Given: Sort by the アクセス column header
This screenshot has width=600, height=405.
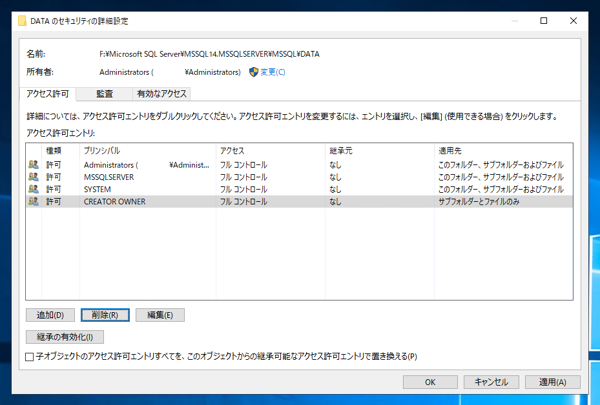Looking at the screenshot, I should (x=271, y=151).
